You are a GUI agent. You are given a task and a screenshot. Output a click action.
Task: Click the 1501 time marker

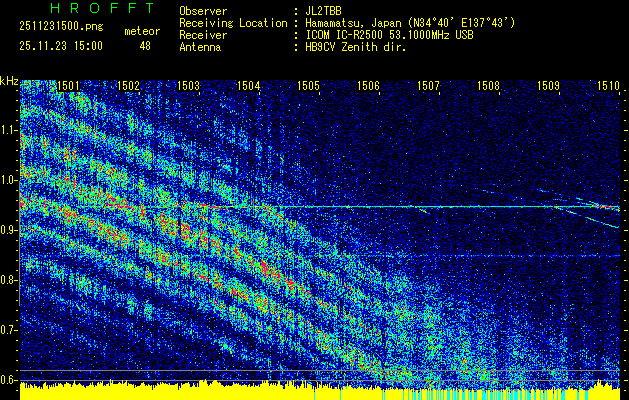click(x=69, y=86)
